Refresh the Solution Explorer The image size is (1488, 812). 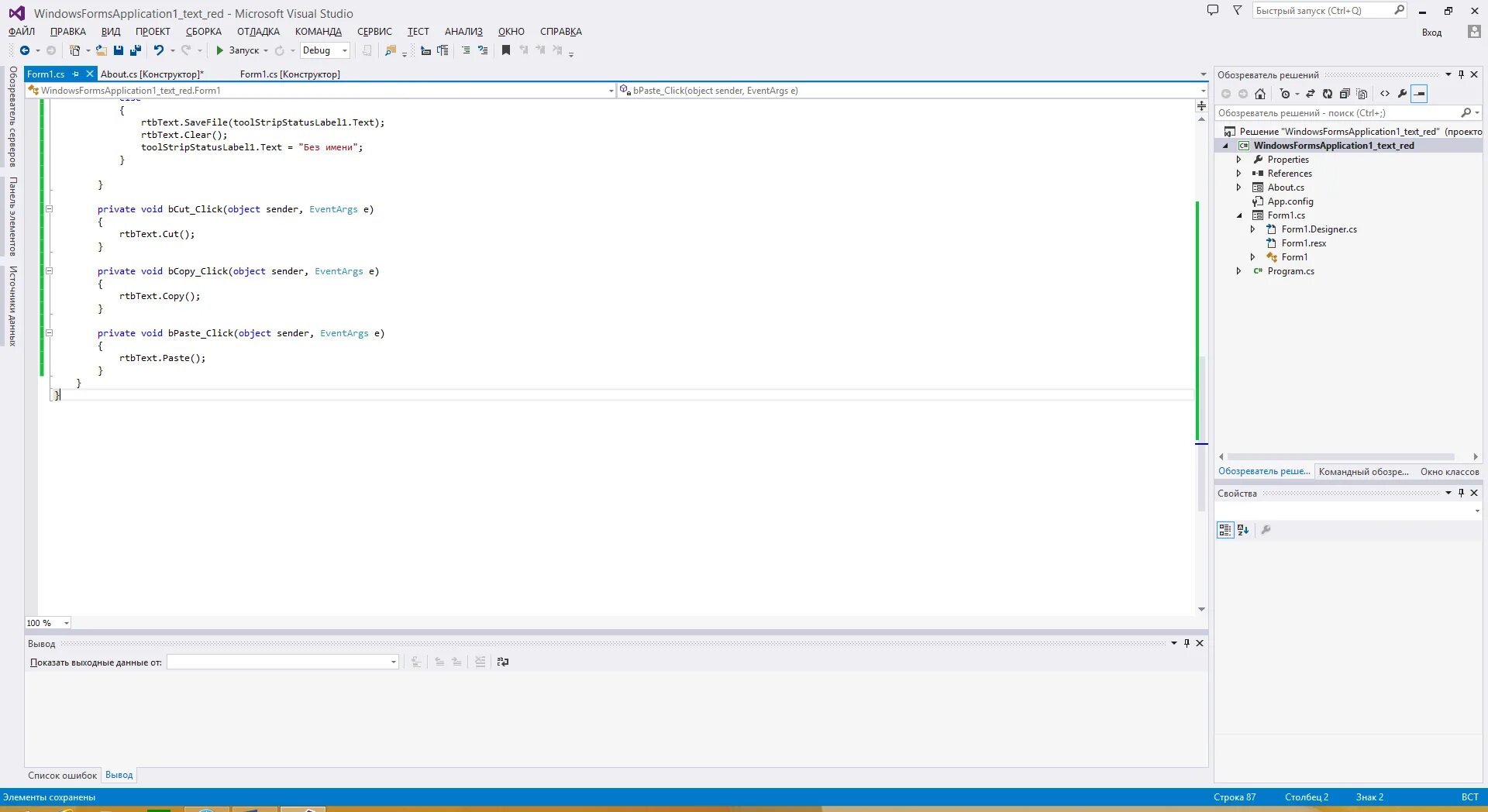point(1328,93)
